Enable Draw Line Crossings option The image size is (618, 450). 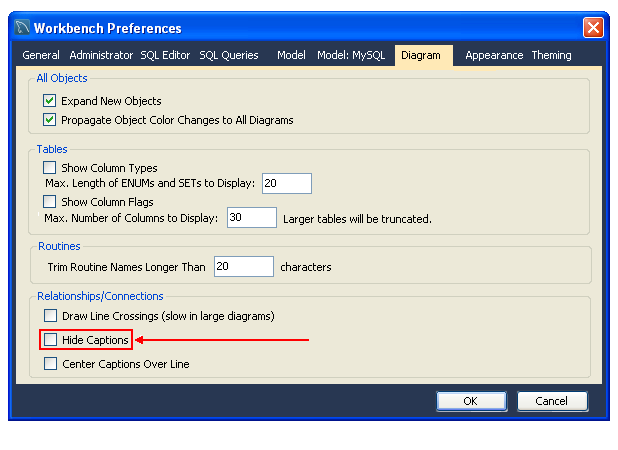50,316
